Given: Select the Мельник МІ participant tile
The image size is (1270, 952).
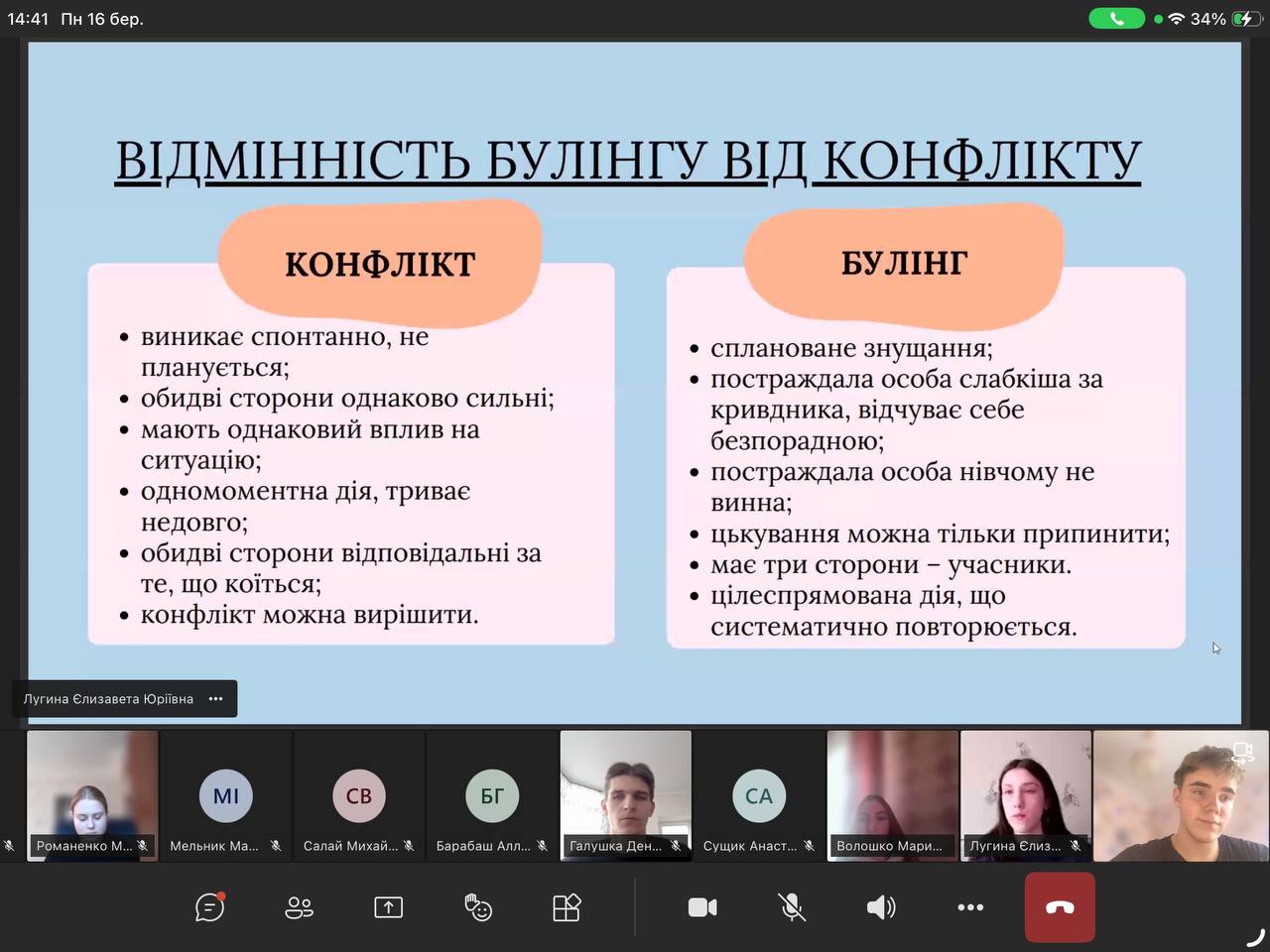Looking at the screenshot, I should pos(226,795).
